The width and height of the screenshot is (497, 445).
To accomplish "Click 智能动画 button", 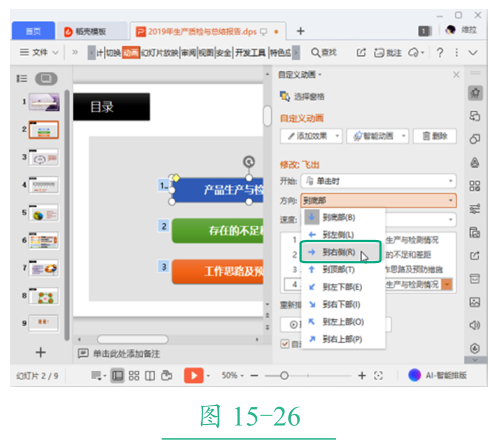I will point(377,136).
